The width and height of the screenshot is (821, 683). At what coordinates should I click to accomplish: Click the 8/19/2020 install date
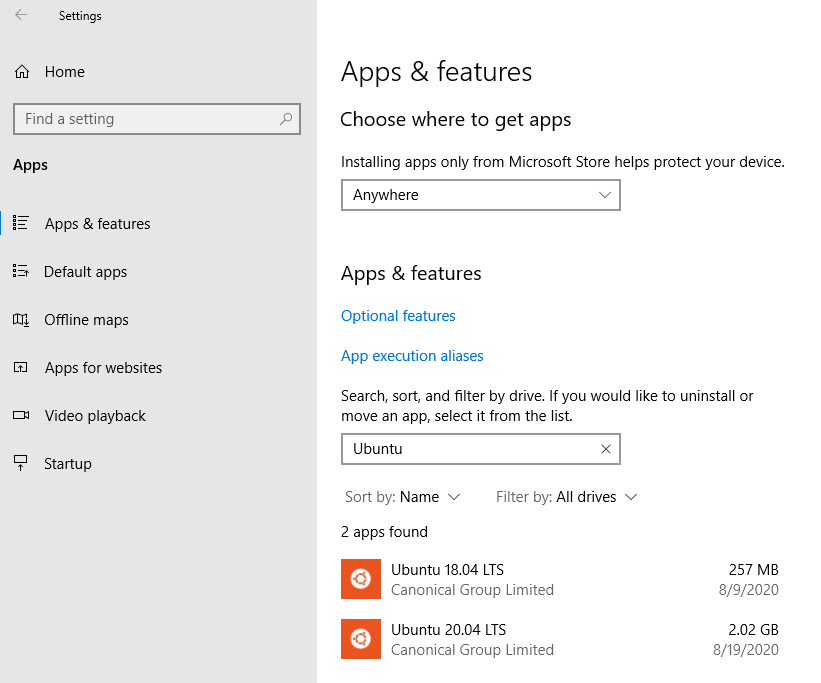tap(746, 650)
